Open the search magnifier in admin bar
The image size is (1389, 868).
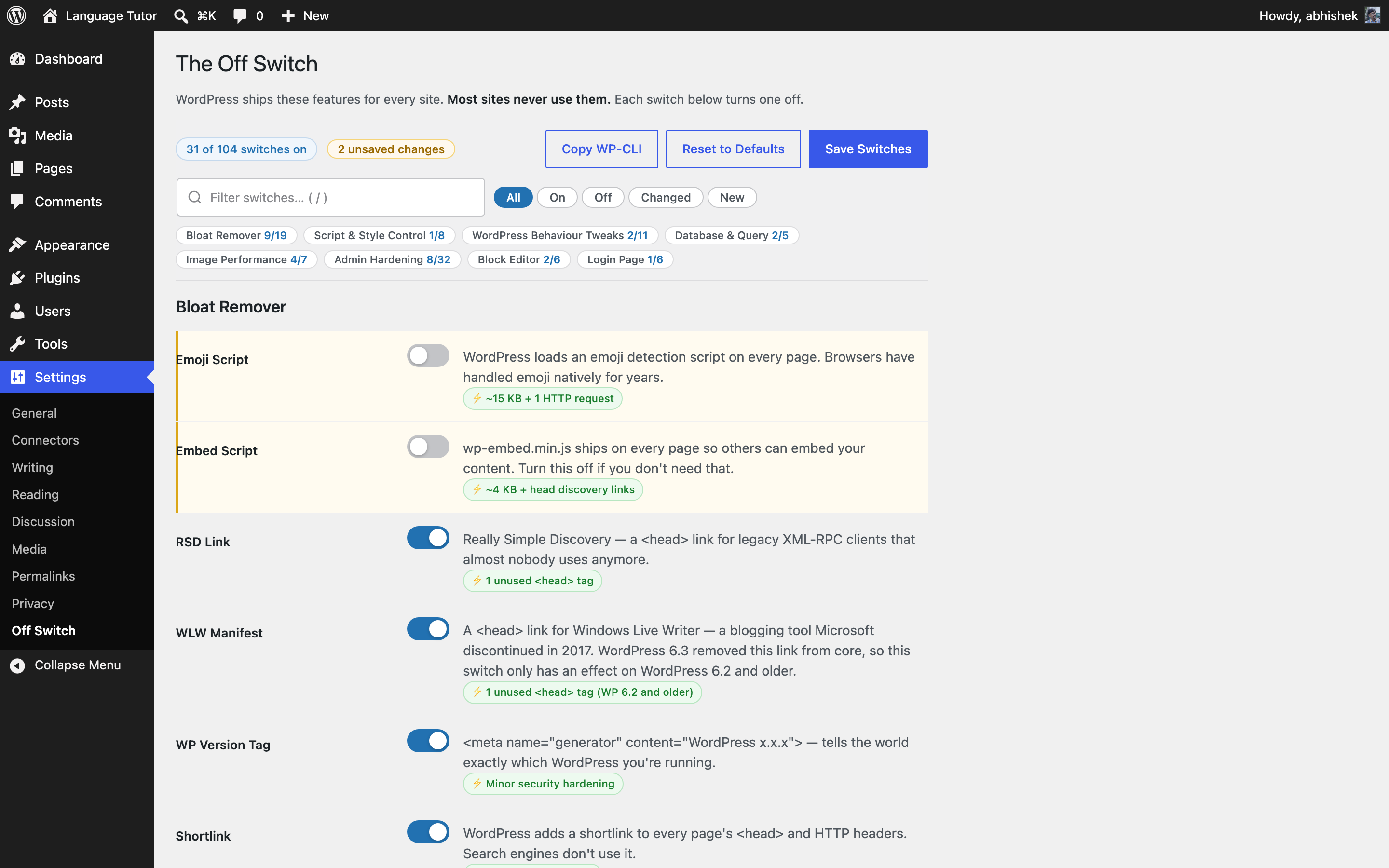(x=181, y=16)
